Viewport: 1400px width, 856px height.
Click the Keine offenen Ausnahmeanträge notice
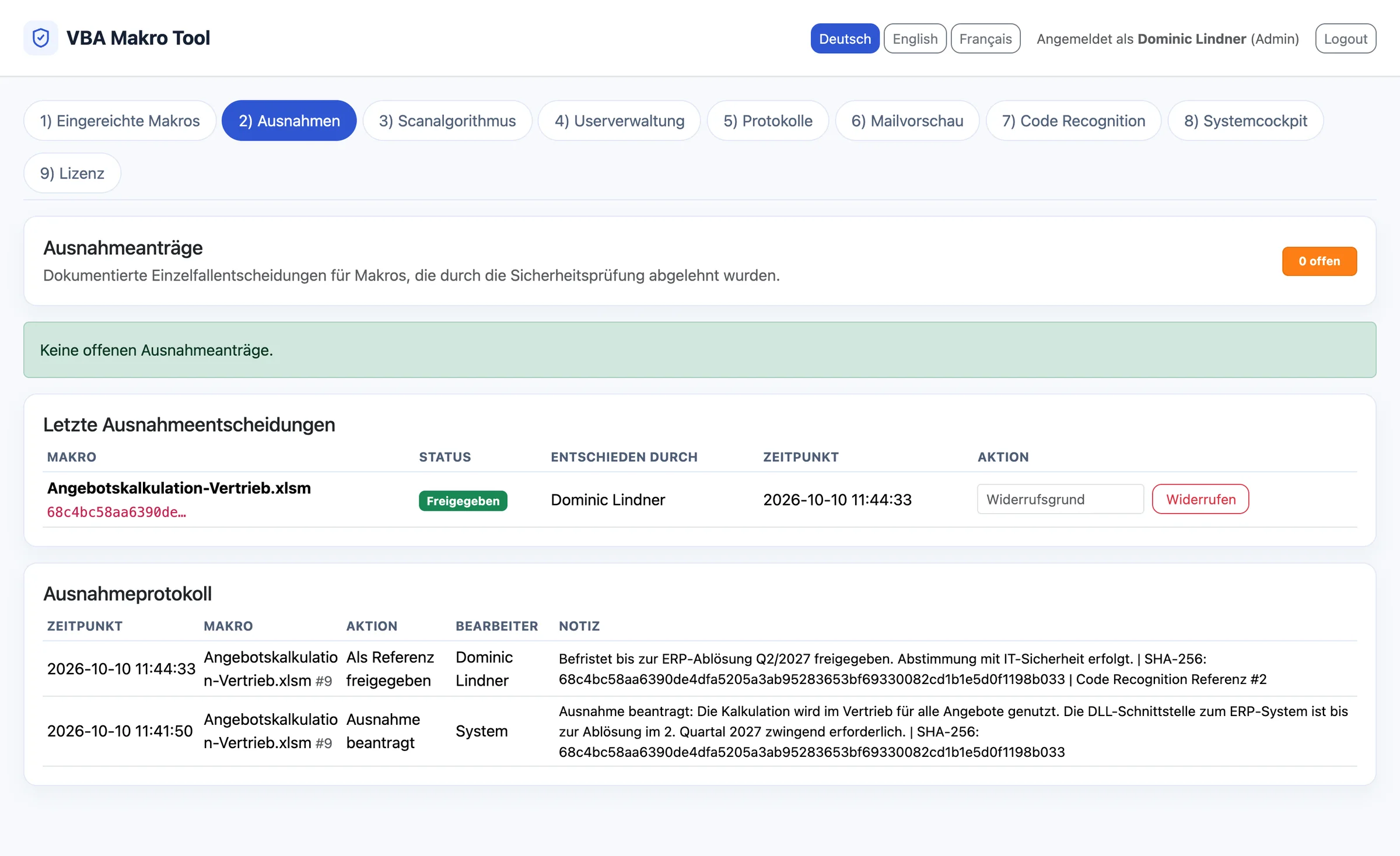click(699, 350)
